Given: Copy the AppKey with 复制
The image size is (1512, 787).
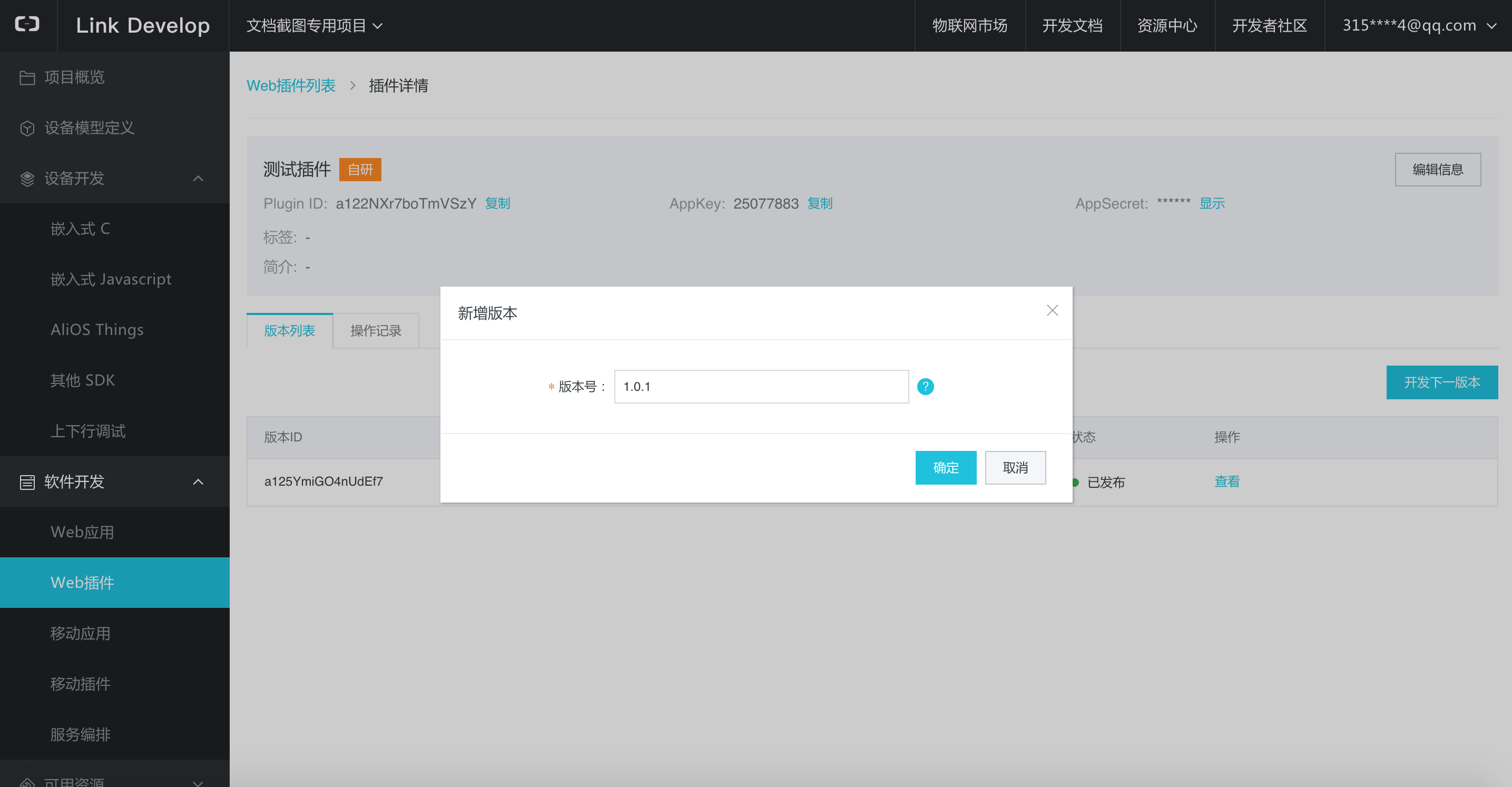Looking at the screenshot, I should click(x=819, y=204).
